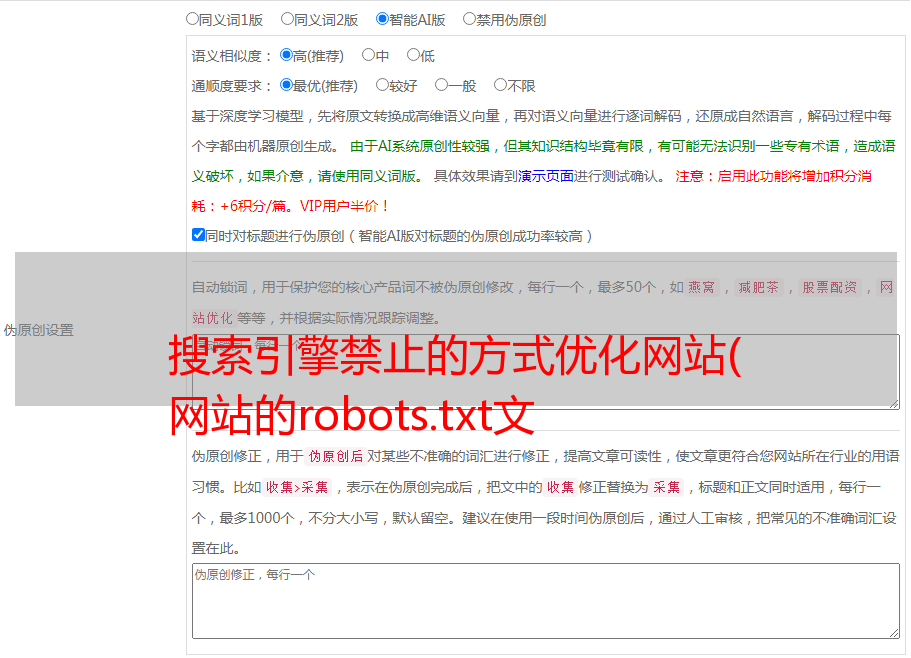
Task: Select the 同义词2版 radio option
Action: (x=287, y=19)
